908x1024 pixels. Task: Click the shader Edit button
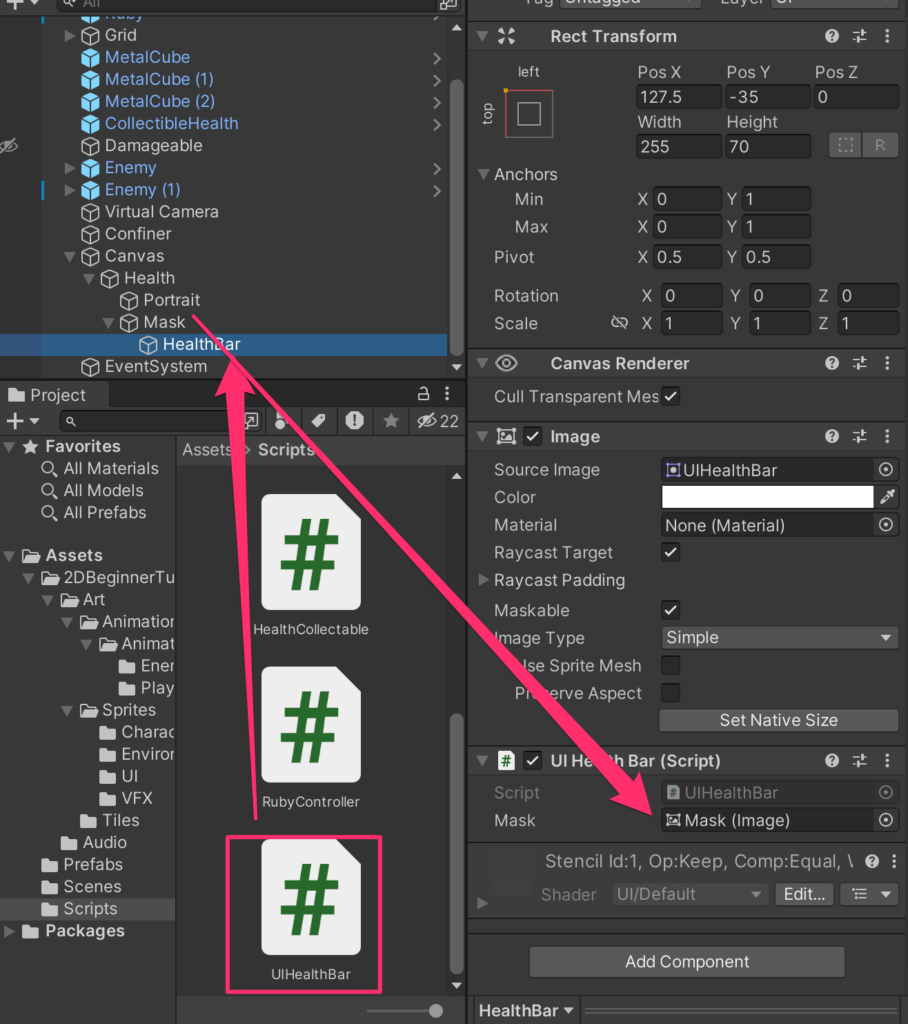pyautogui.click(x=804, y=894)
